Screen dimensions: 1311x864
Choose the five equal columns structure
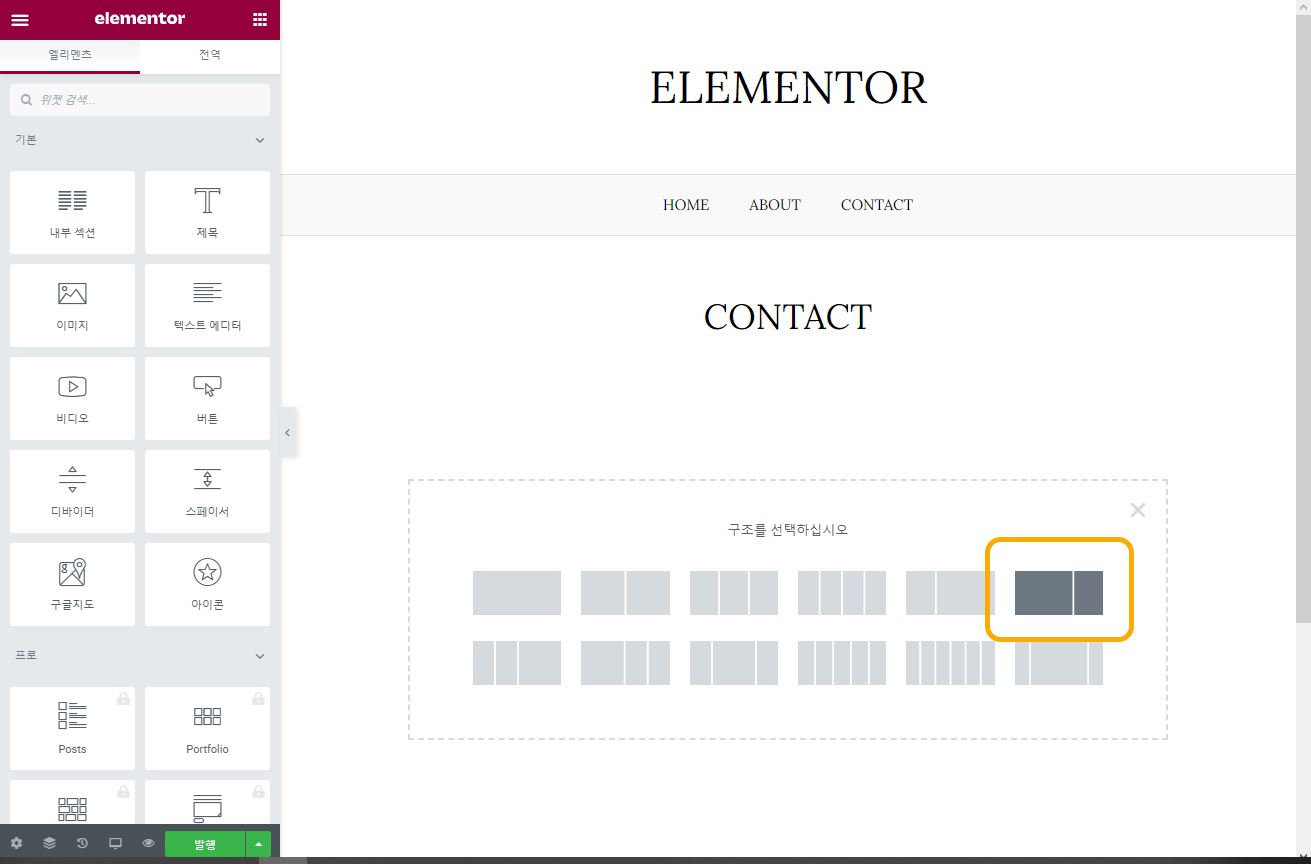pos(842,663)
